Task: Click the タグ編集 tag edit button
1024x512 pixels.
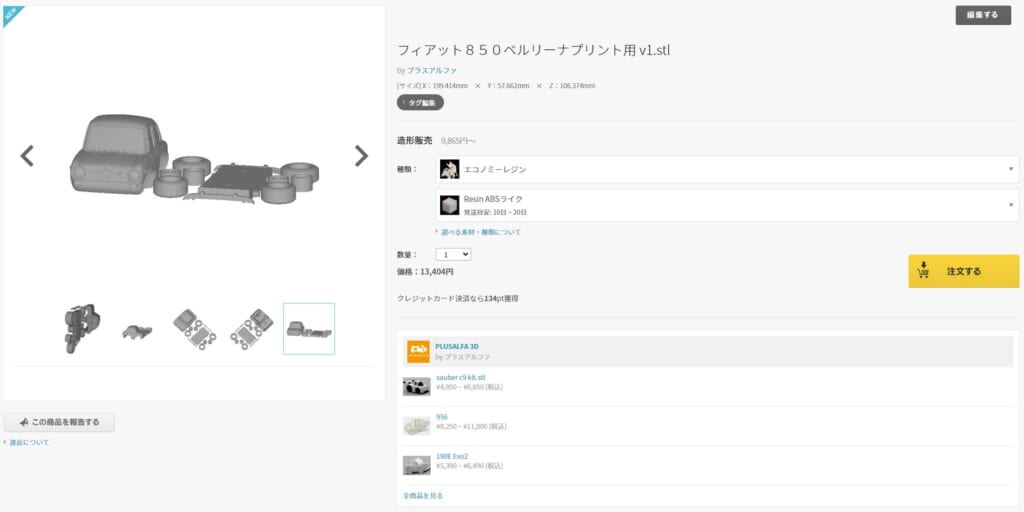Action: 420,103
